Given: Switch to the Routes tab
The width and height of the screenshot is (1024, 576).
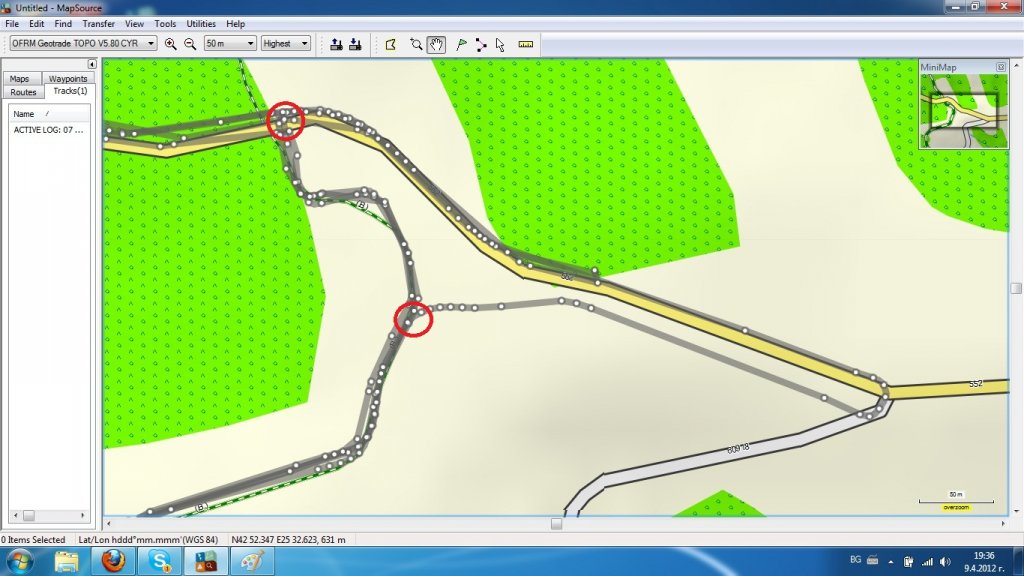Looking at the screenshot, I should point(24,92).
